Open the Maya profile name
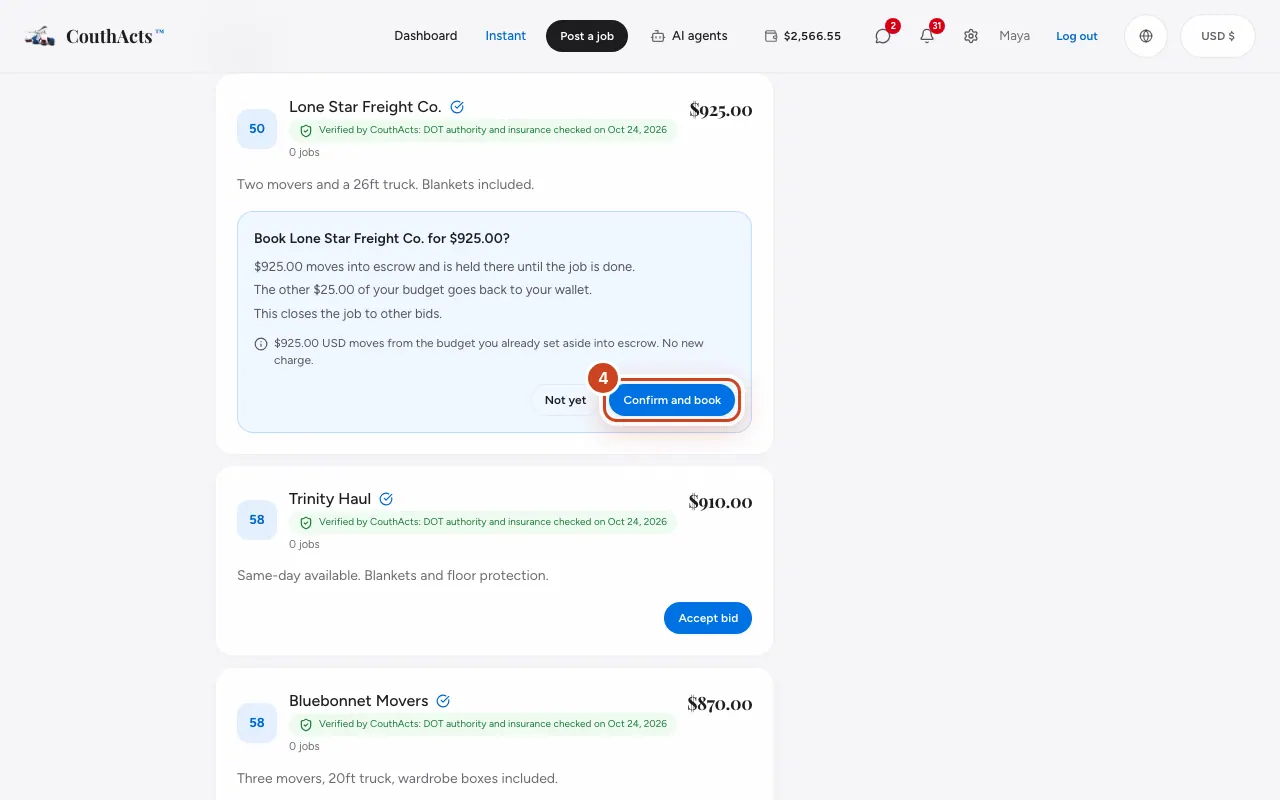The width and height of the screenshot is (1280, 800). 1014,36
